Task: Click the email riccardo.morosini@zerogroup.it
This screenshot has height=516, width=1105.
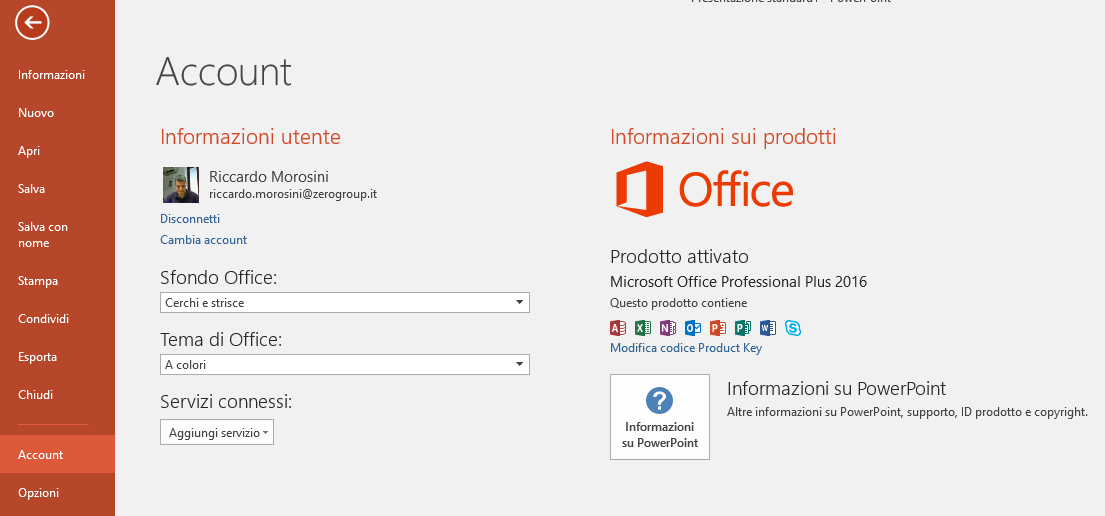Action: [293, 194]
